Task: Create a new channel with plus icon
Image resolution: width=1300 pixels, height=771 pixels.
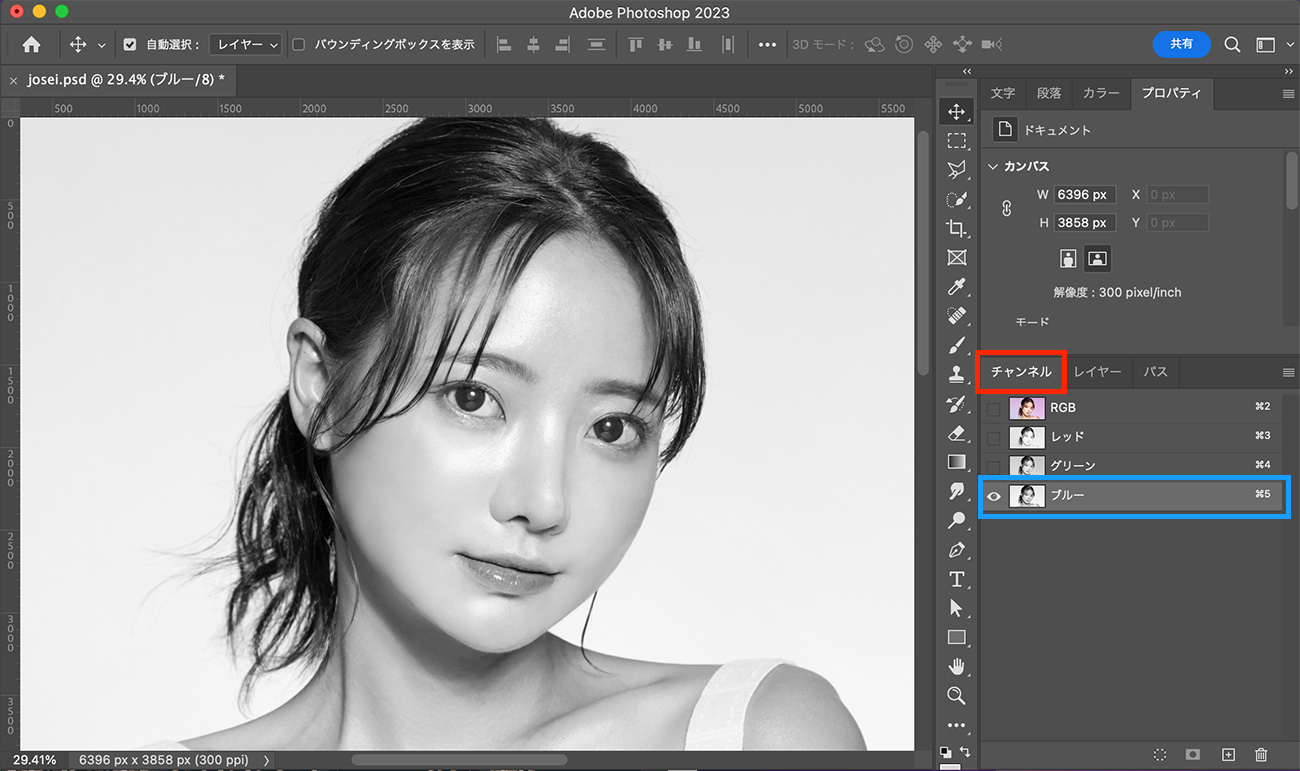Action: [1229, 755]
